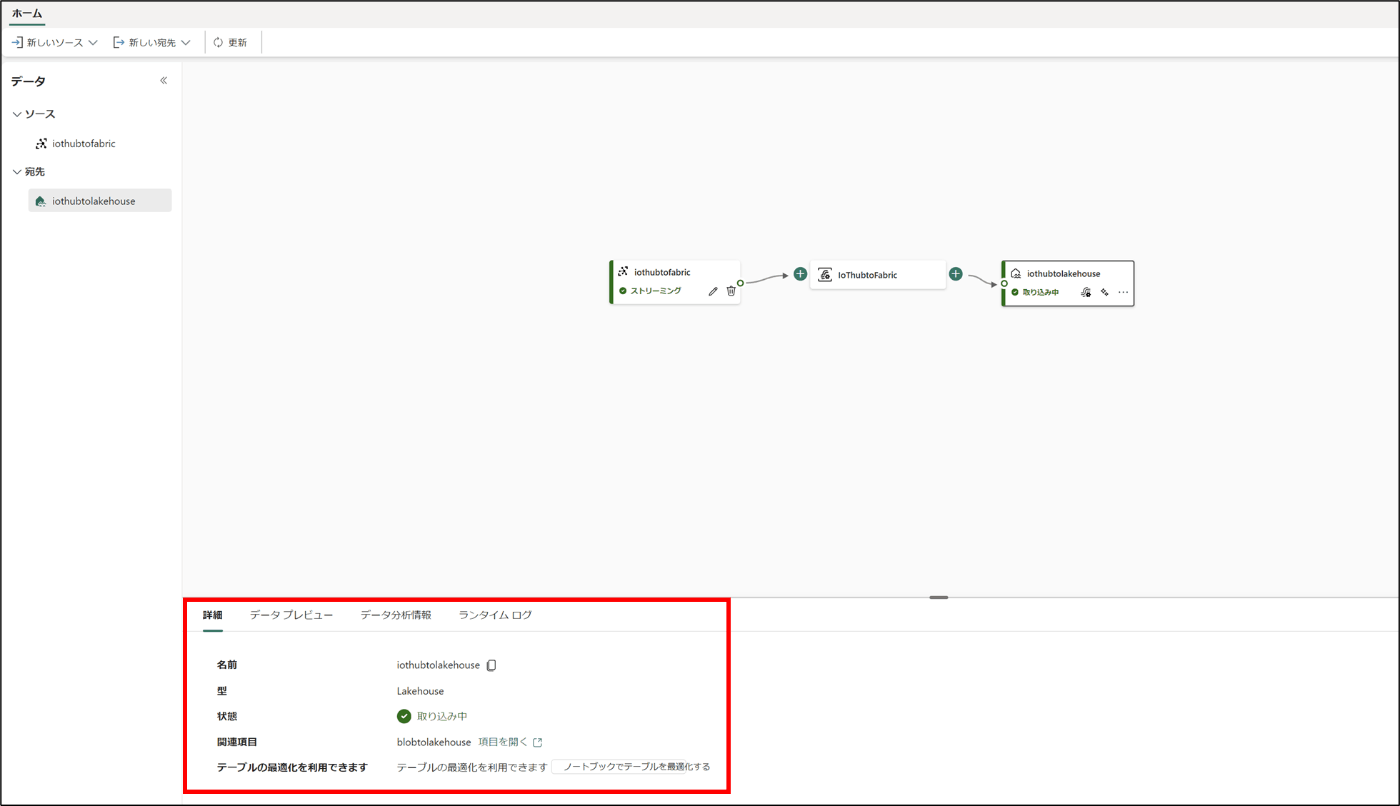Delete the iothubtofabric source with trash icon
The width and height of the screenshot is (1400, 806).
click(731, 291)
